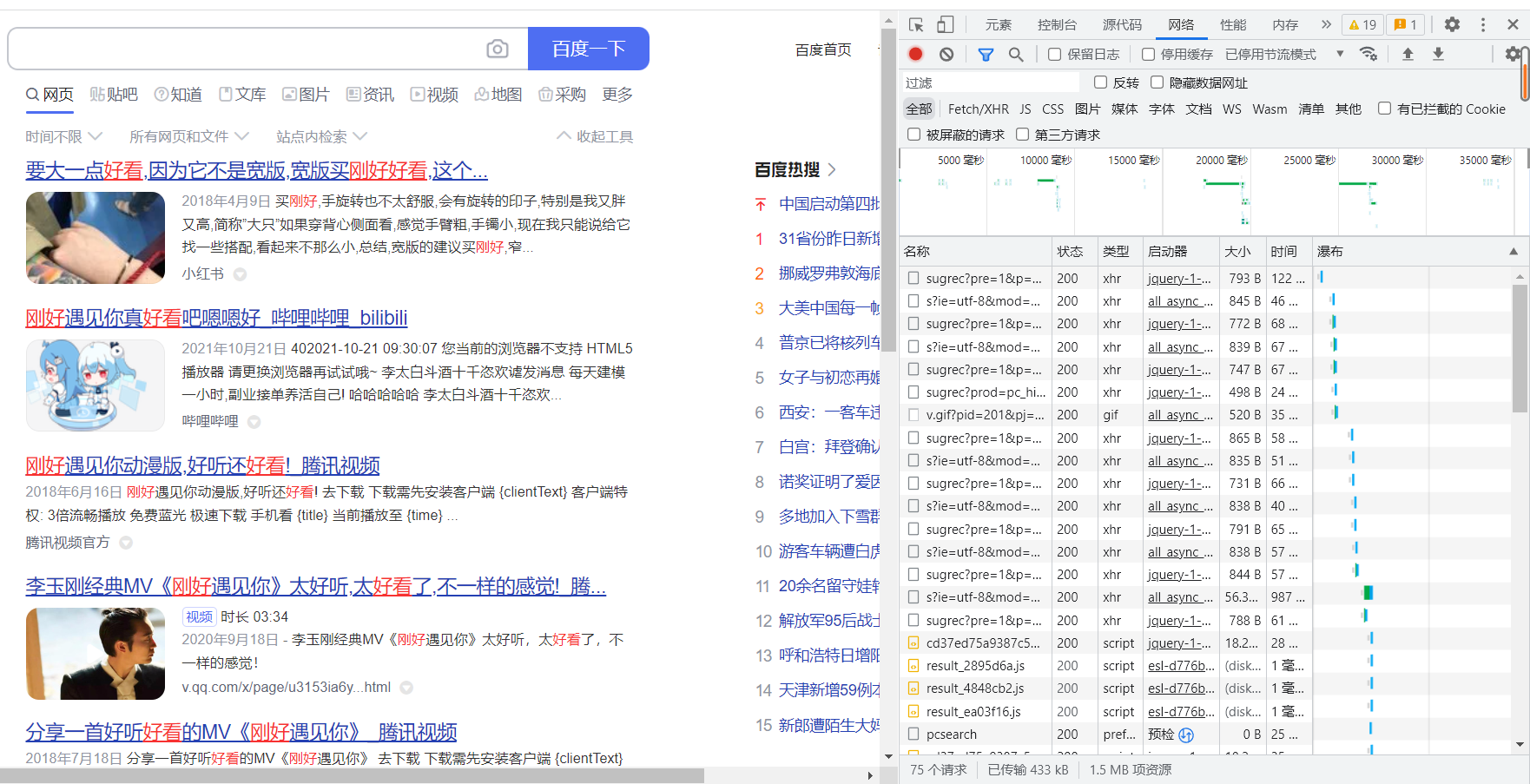Close the DevTools panel

pos(1513,24)
